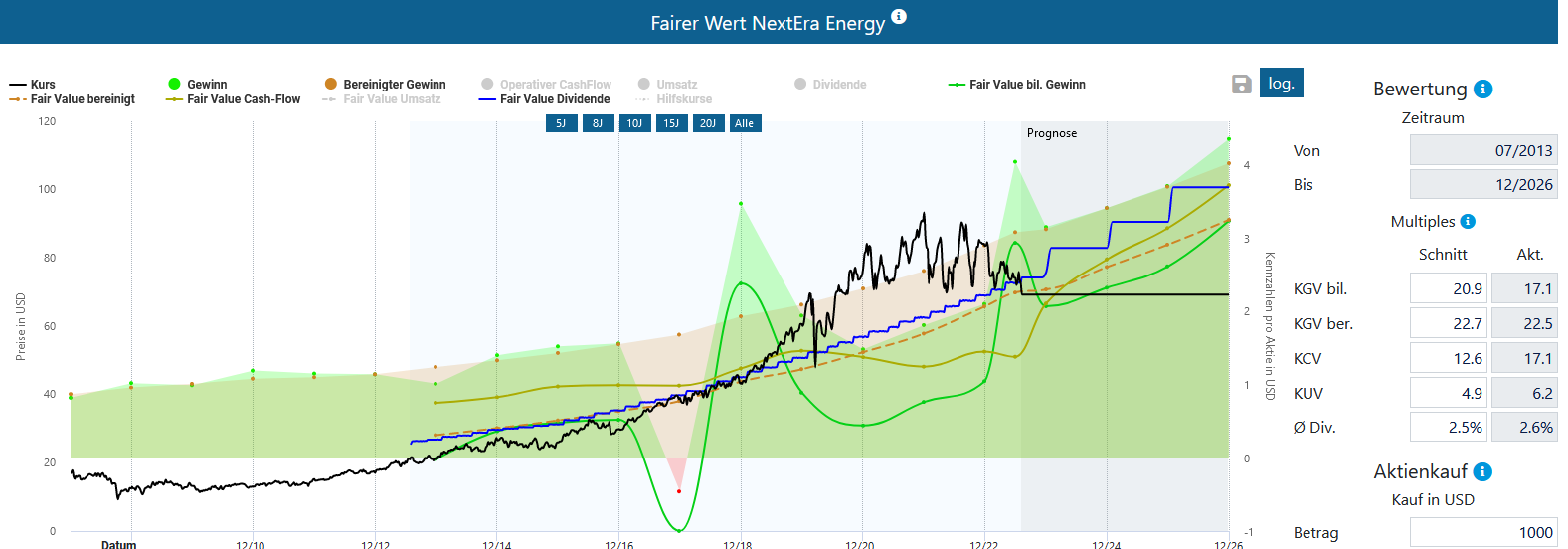The image size is (1568, 549).
Task: Click the Kauf in USD label
Action: [x=1433, y=500]
